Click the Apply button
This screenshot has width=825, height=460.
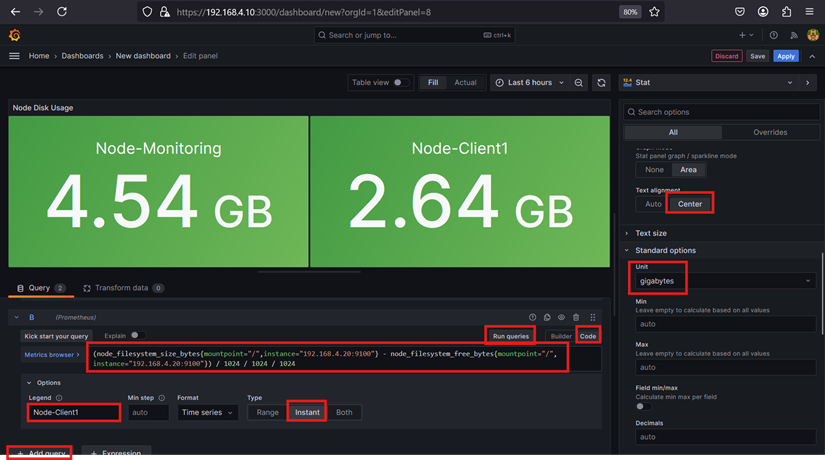tap(786, 56)
